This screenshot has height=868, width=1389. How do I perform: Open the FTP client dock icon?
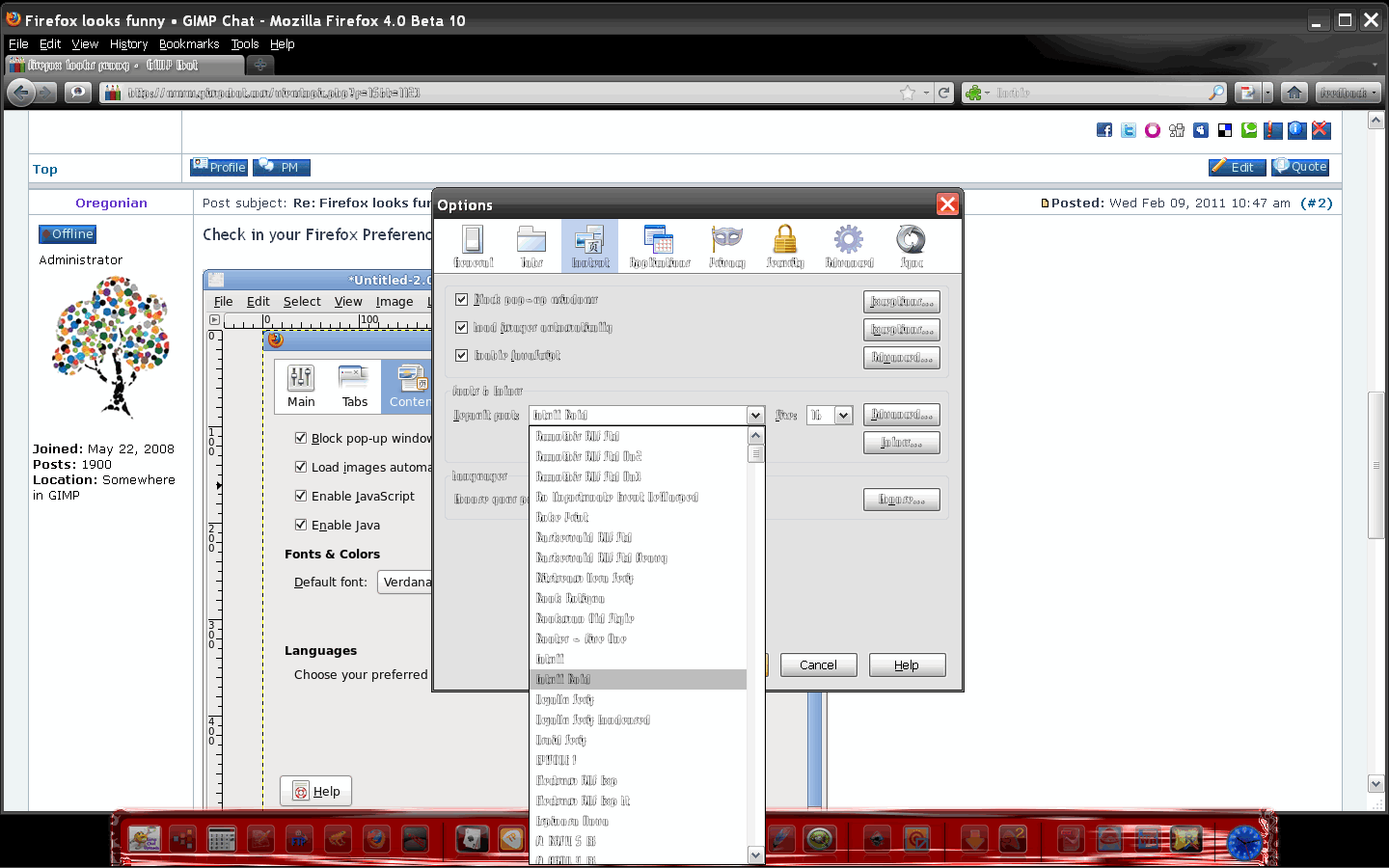pos(299,839)
